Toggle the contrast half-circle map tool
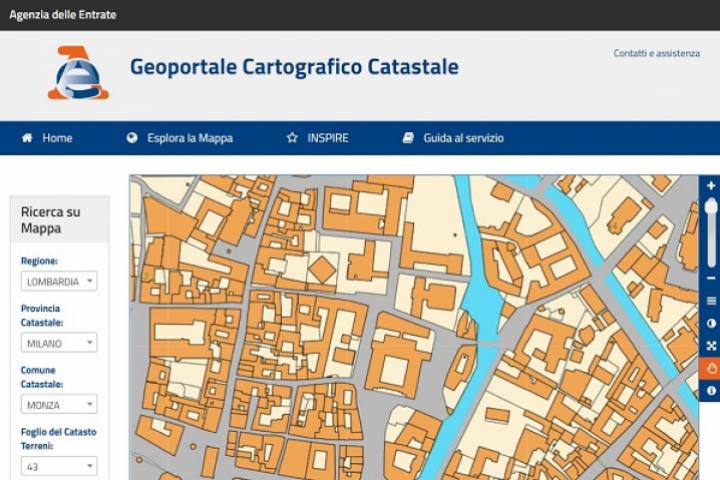Screen dimensions: 720x480 [x=710, y=324]
